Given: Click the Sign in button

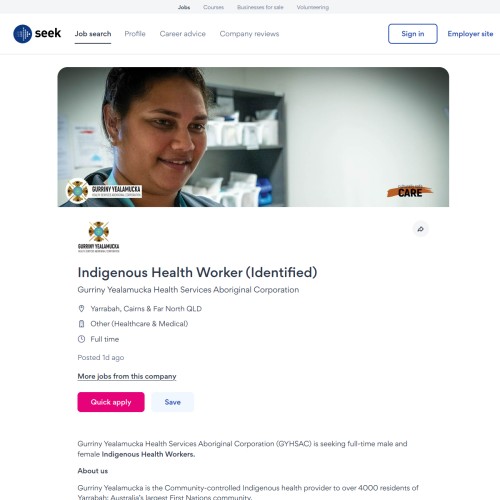Looking at the screenshot, I should (x=413, y=34).
